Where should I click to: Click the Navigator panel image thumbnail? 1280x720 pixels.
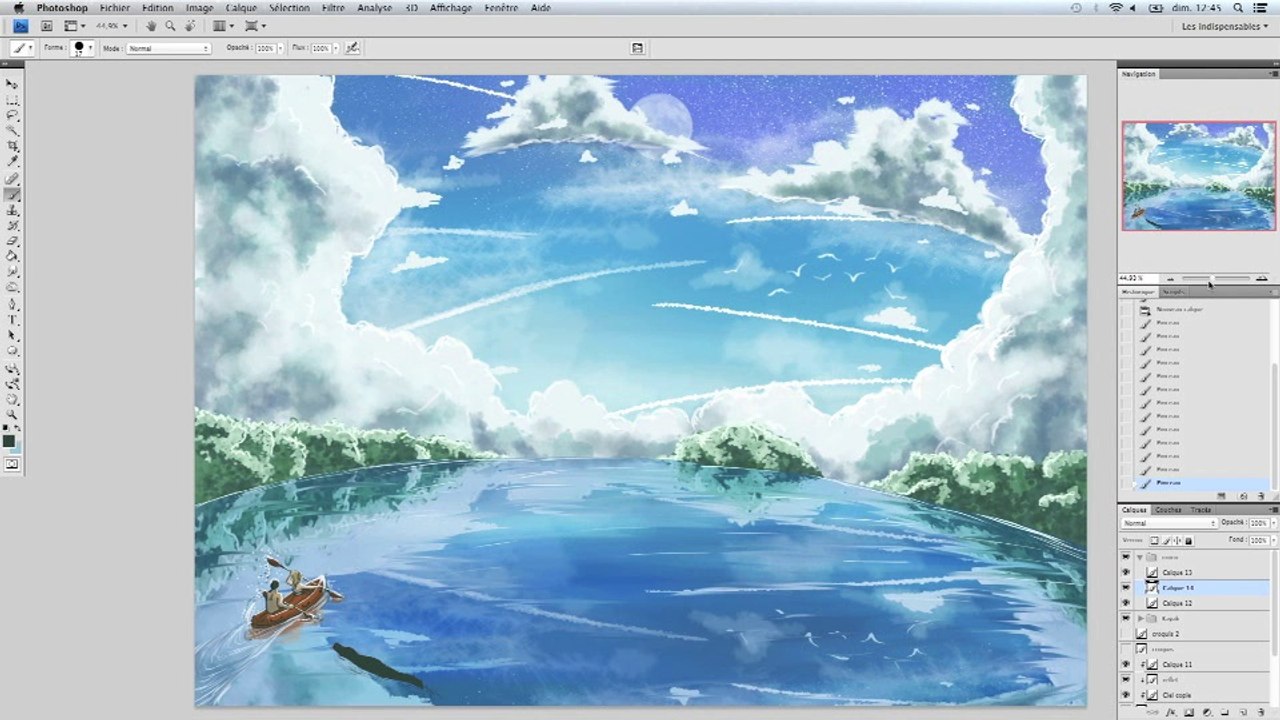(x=1198, y=176)
